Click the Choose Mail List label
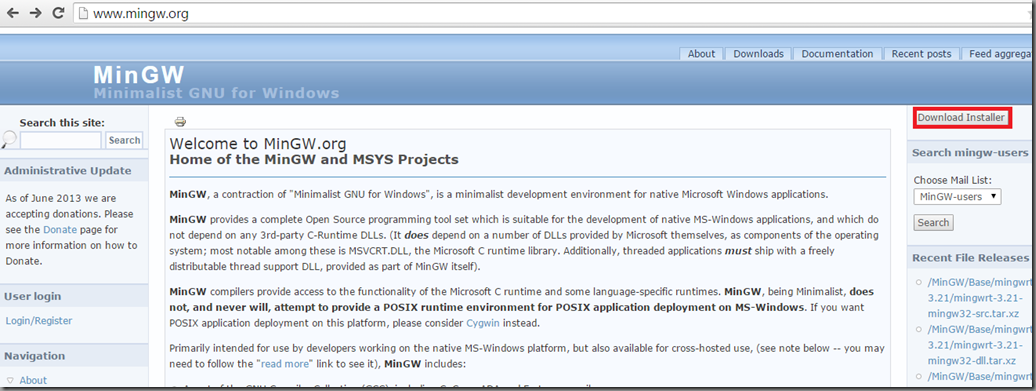Viewport: 1036px width, 391px height. (953, 180)
